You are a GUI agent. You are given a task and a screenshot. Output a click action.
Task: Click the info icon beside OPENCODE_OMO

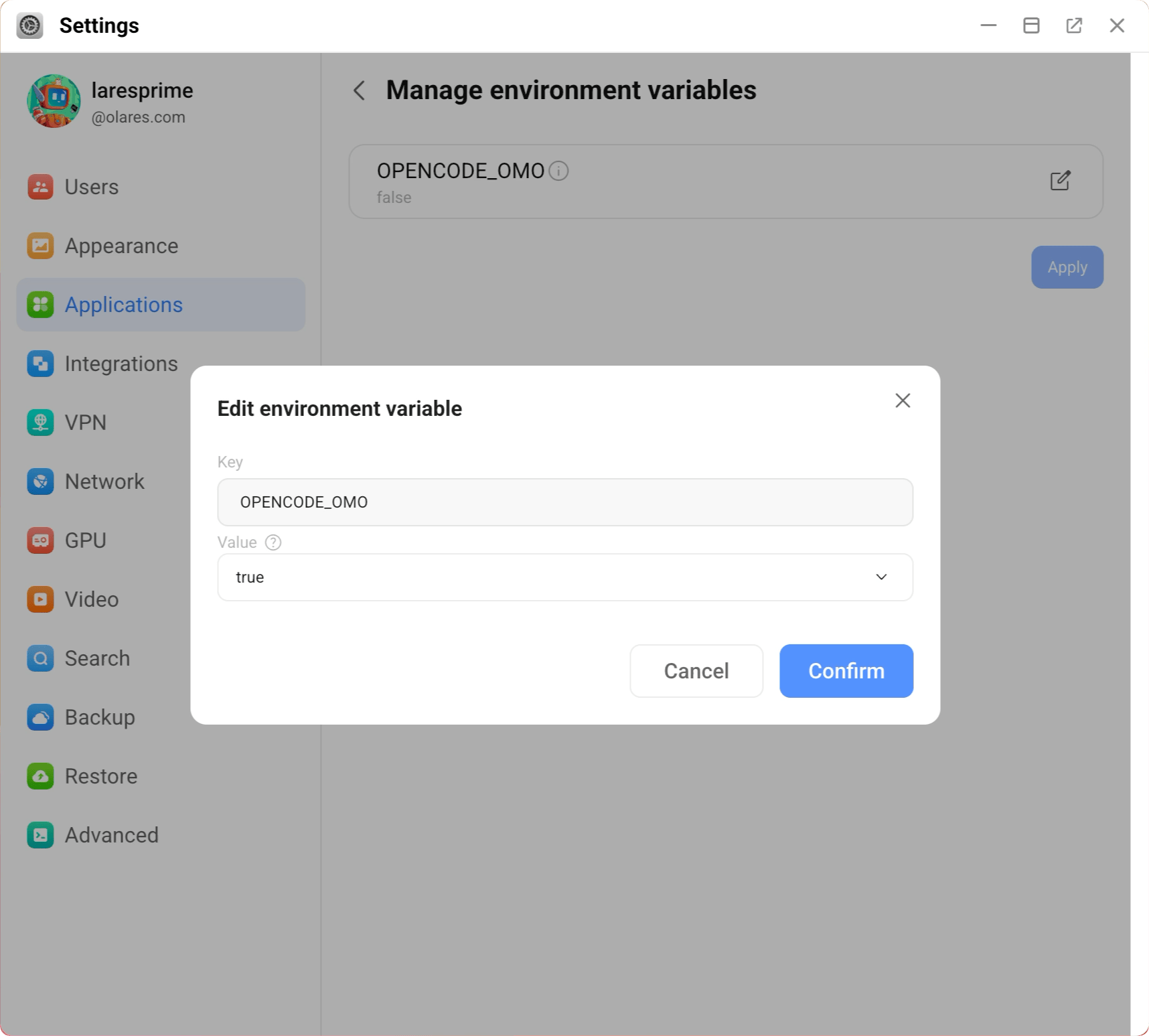(558, 171)
